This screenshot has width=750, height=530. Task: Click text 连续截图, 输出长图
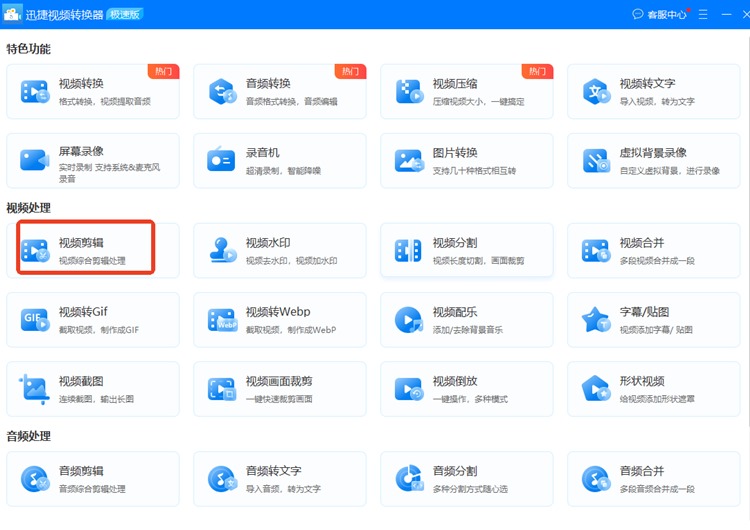pyautogui.click(x=97, y=399)
